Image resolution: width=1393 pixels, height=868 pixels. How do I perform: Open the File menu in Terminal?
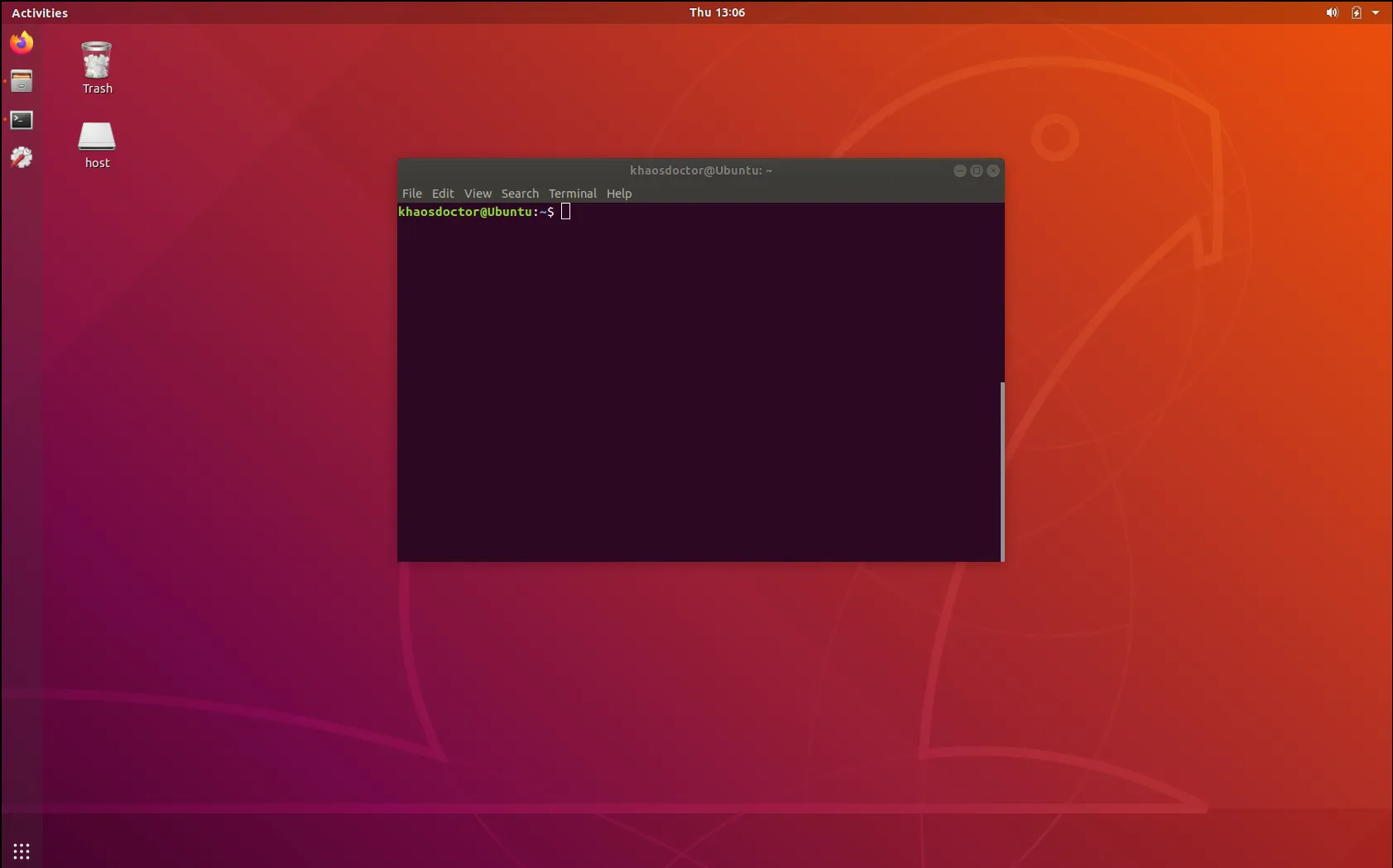coord(412,194)
